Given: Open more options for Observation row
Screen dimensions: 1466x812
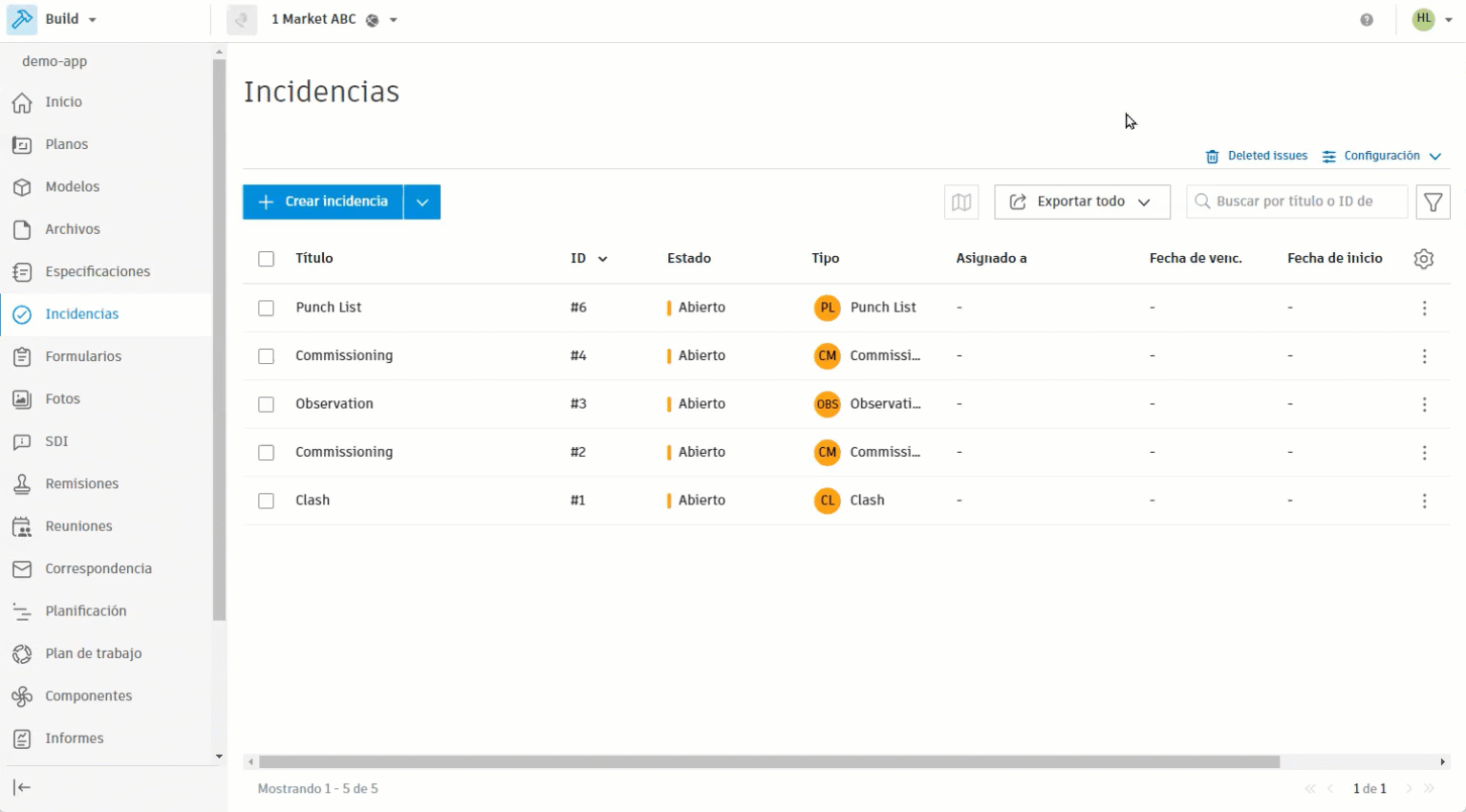Looking at the screenshot, I should click(1424, 404).
